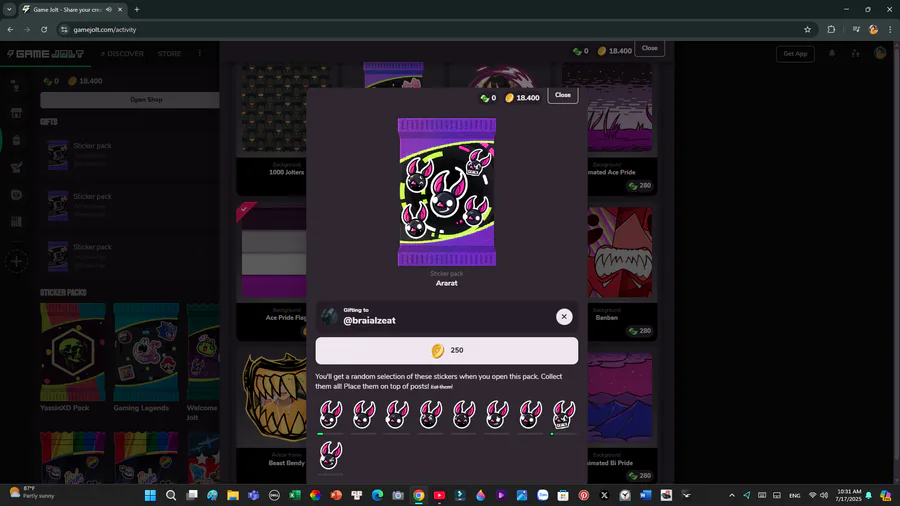
Task: Click the add community plus button
Action: pyautogui.click(x=16, y=262)
